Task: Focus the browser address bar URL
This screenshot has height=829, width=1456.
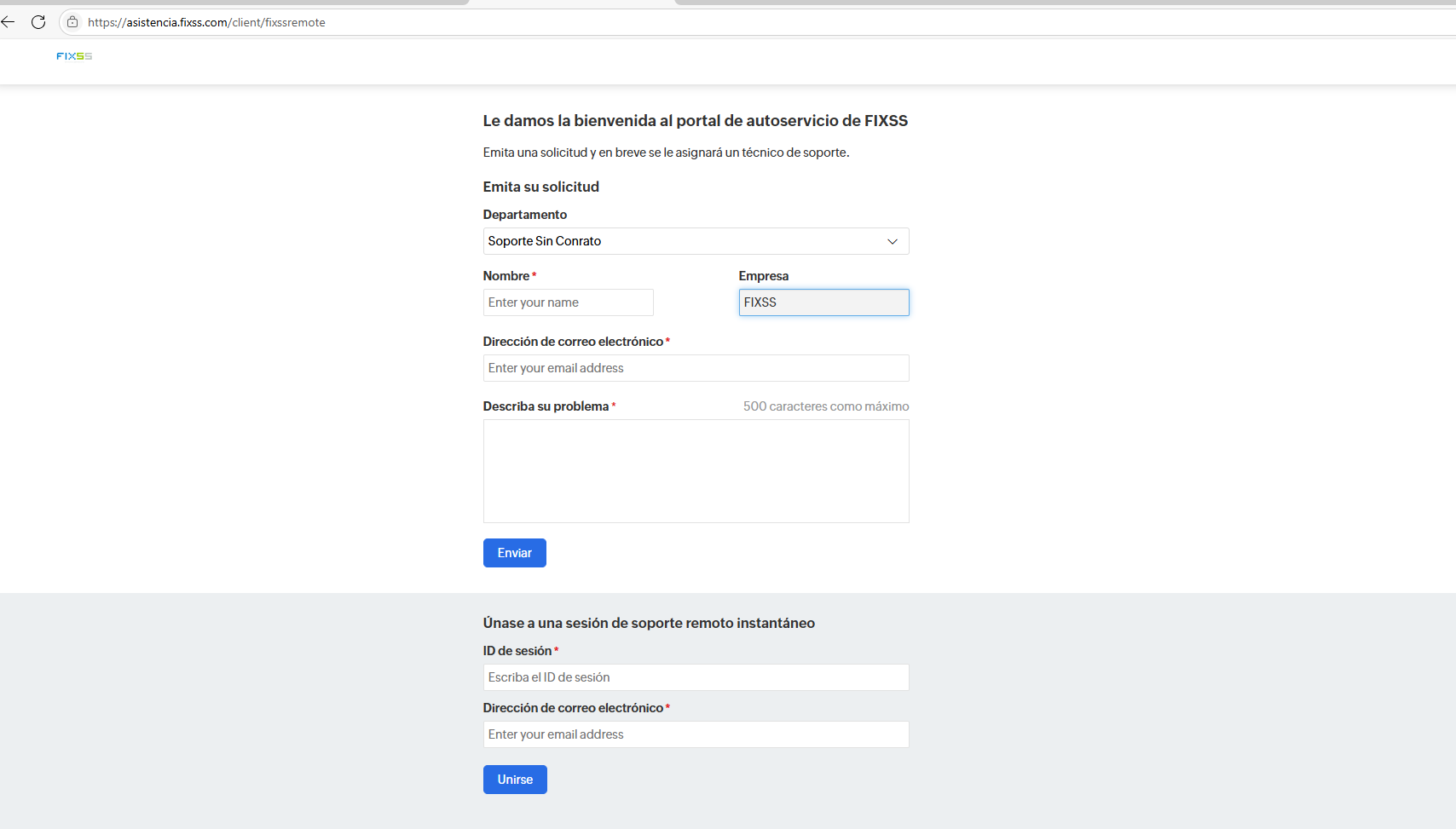Action: (206, 22)
